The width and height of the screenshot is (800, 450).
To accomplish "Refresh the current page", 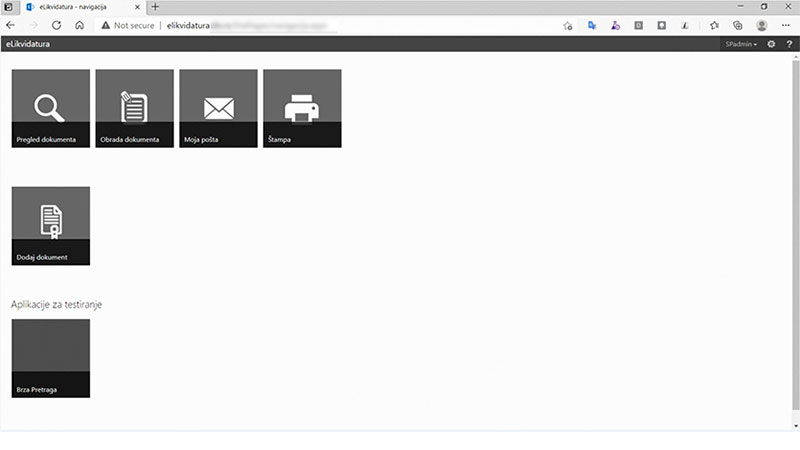I will coord(56,25).
